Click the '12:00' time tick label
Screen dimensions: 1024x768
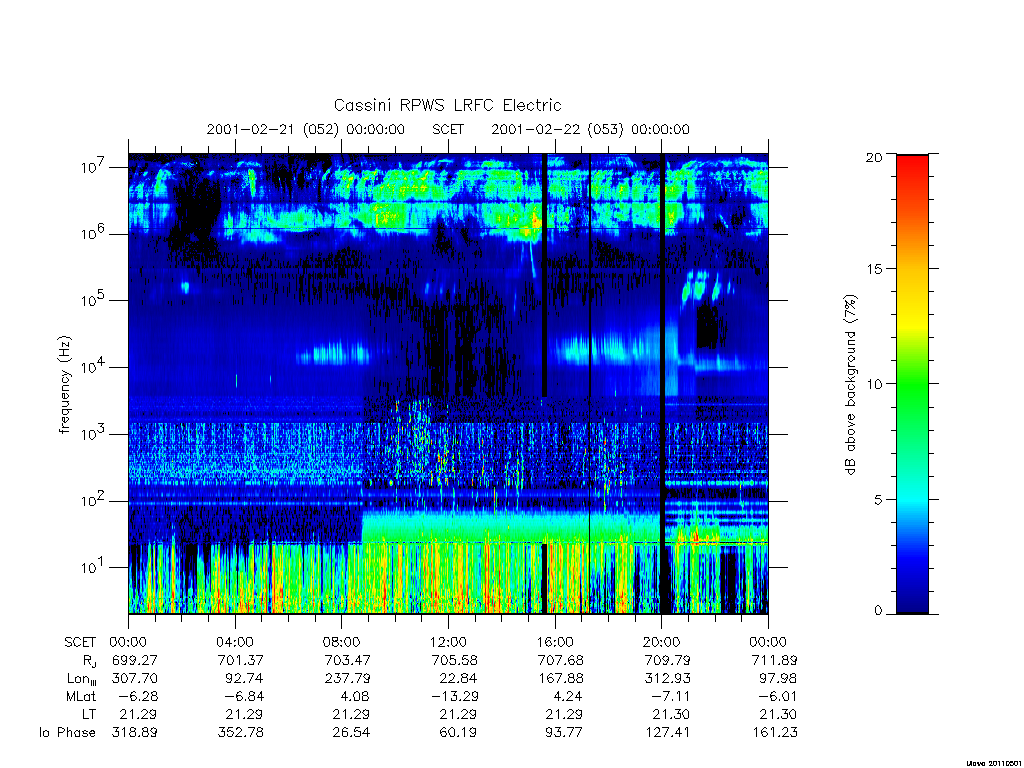pos(448,642)
